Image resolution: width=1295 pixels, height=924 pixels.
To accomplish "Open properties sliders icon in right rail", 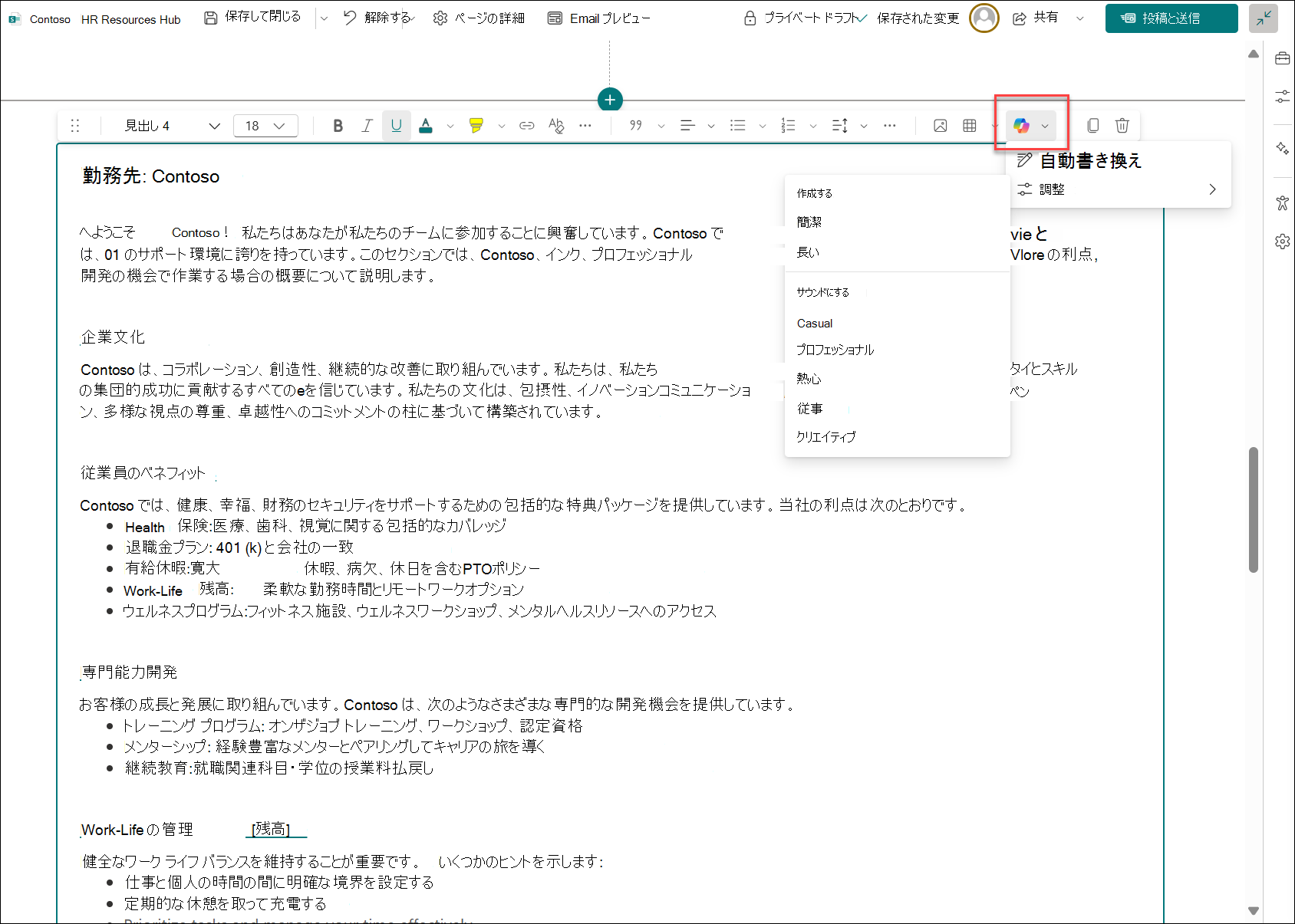I will coord(1282,97).
